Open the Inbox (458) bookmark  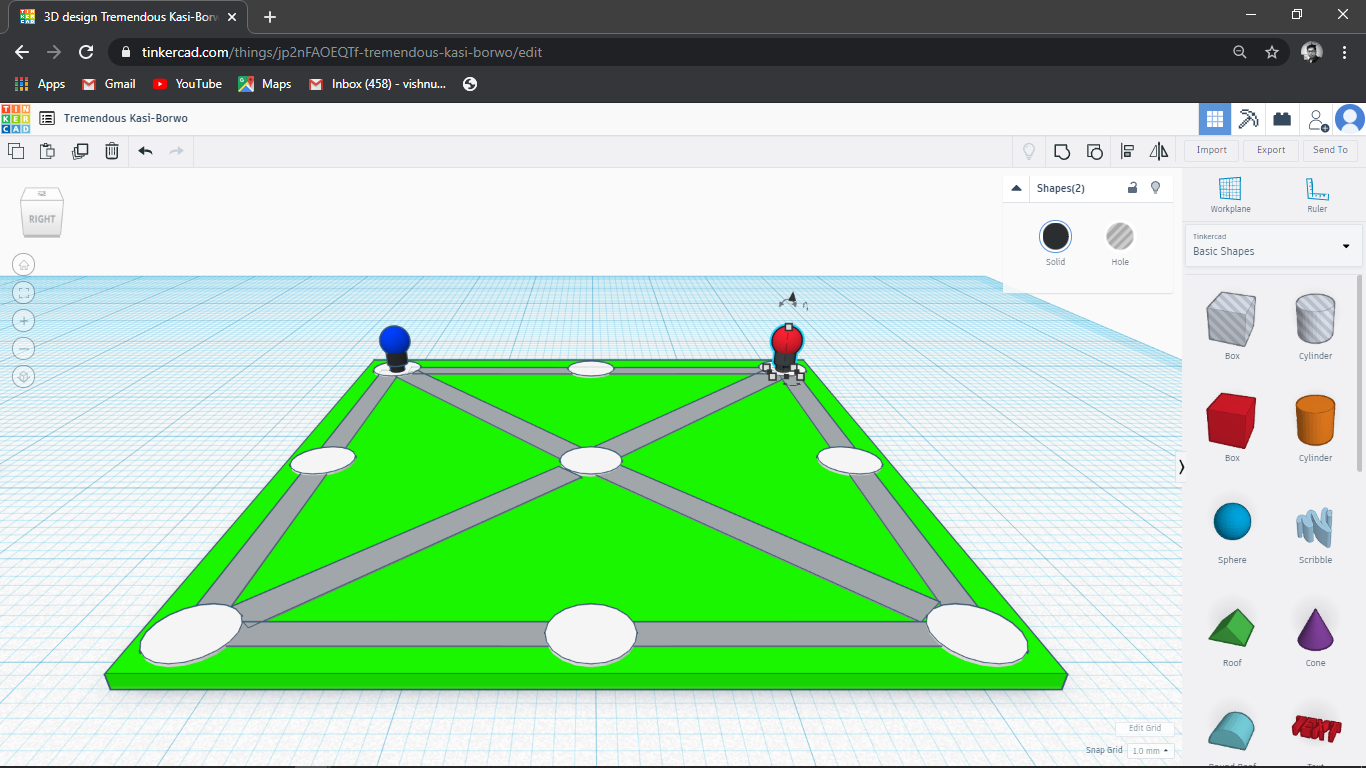coord(378,84)
